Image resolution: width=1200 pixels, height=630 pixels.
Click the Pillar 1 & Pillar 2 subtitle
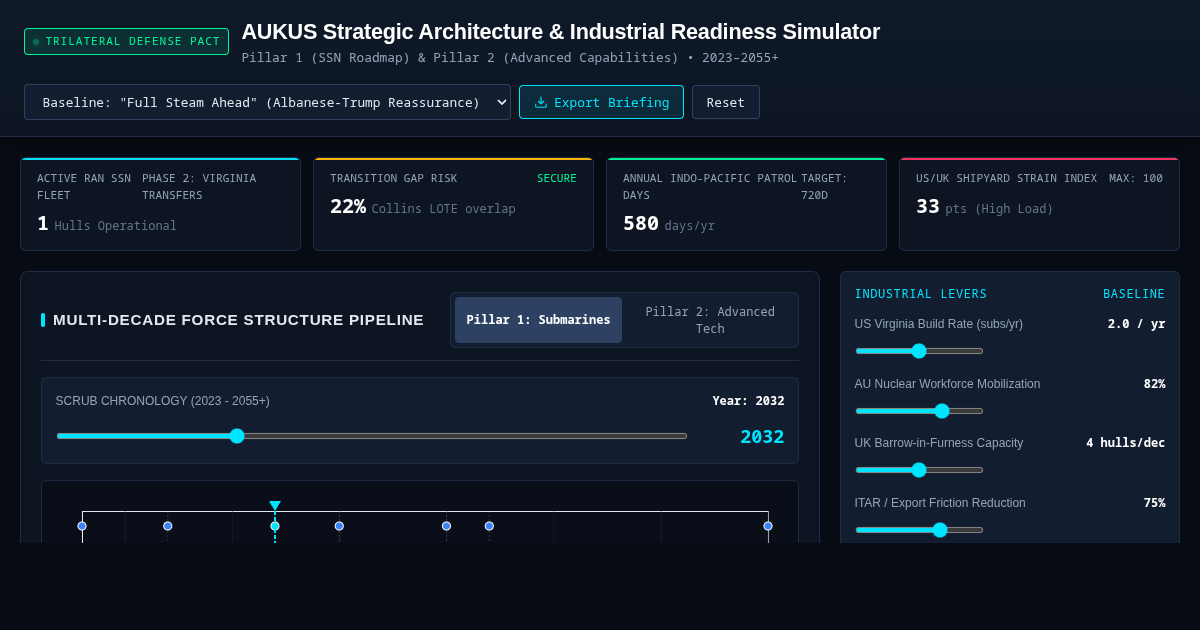510,58
